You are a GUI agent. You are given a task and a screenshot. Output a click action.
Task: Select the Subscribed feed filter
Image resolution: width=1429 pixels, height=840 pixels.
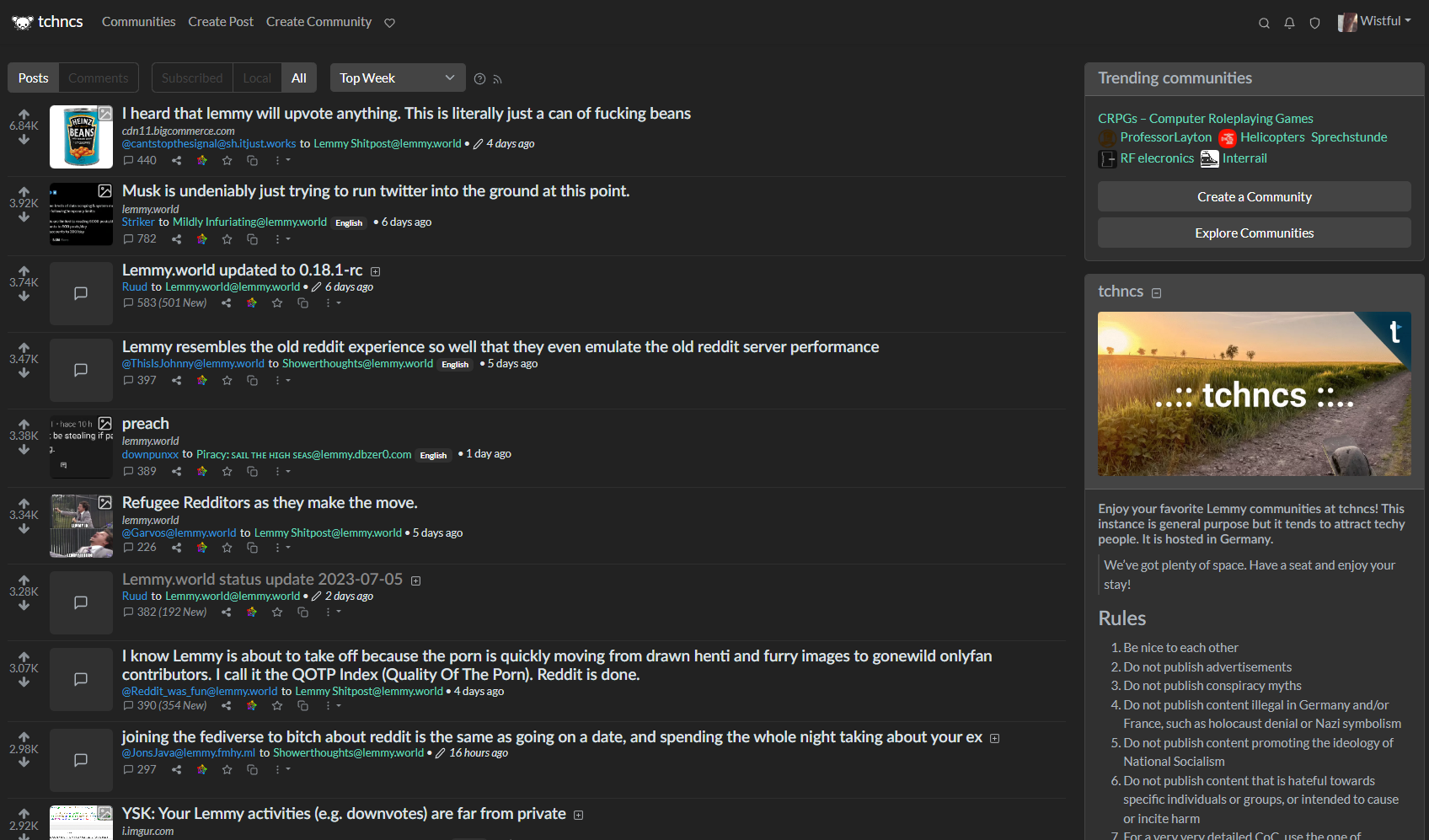click(x=192, y=78)
